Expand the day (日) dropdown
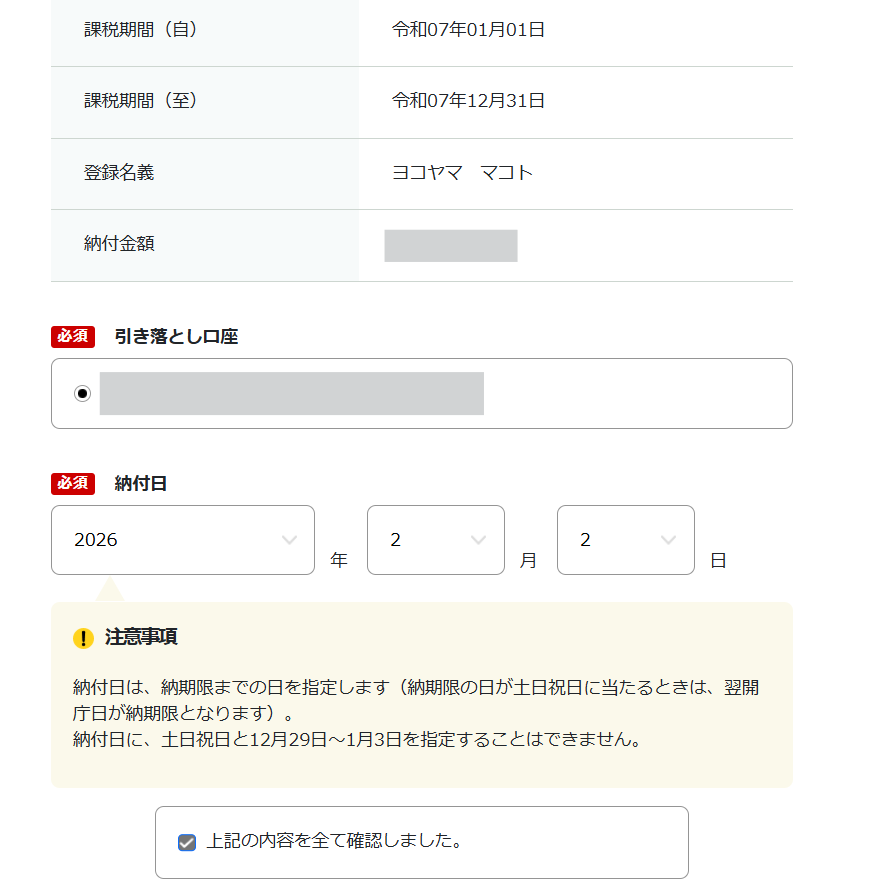Image resolution: width=882 pixels, height=892 pixels. point(625,540)
